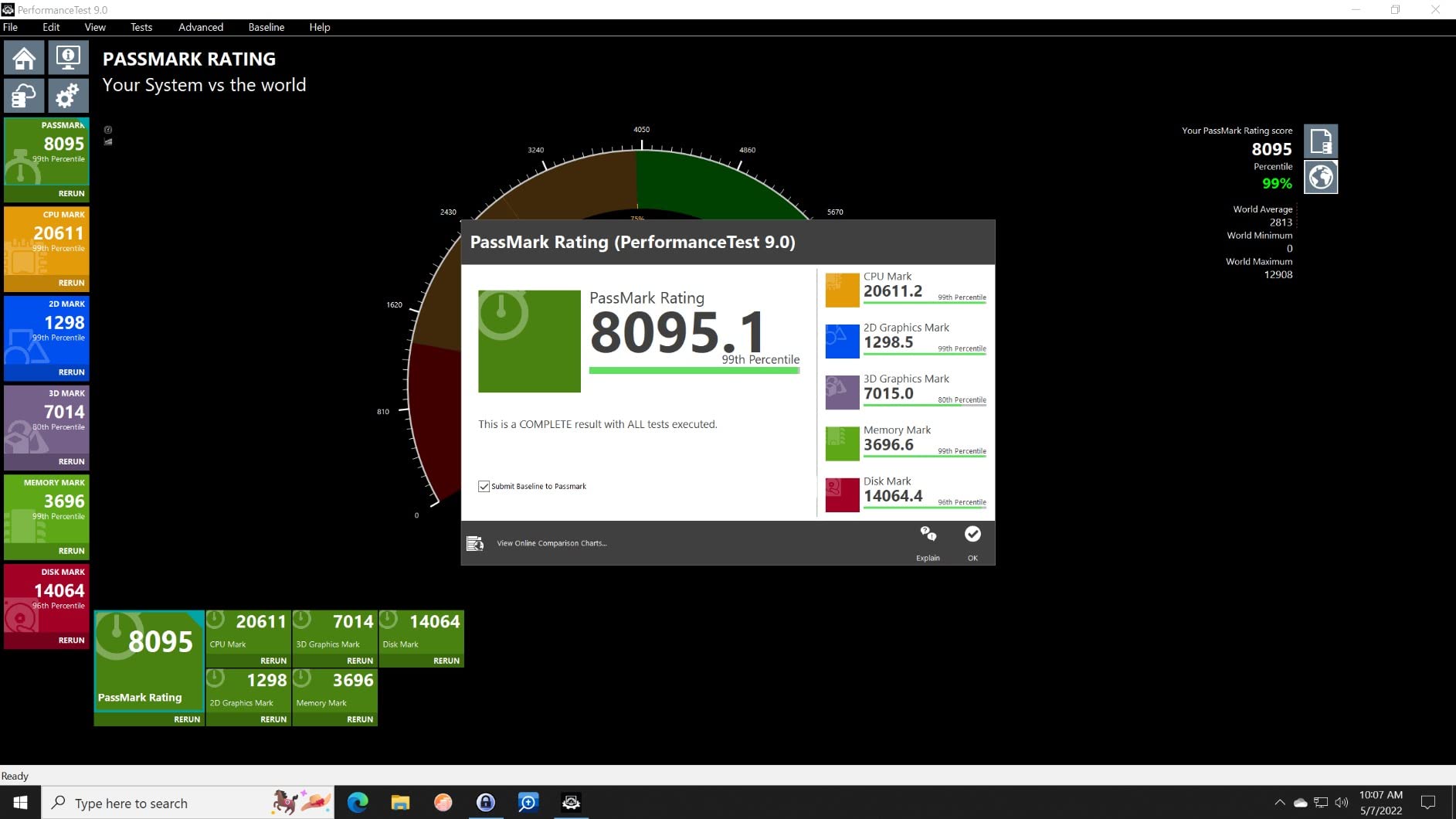Viewport: 1456px width, 819px height.
Task: Open the baseline database cloud icon
Action: (x=24, y=97)
